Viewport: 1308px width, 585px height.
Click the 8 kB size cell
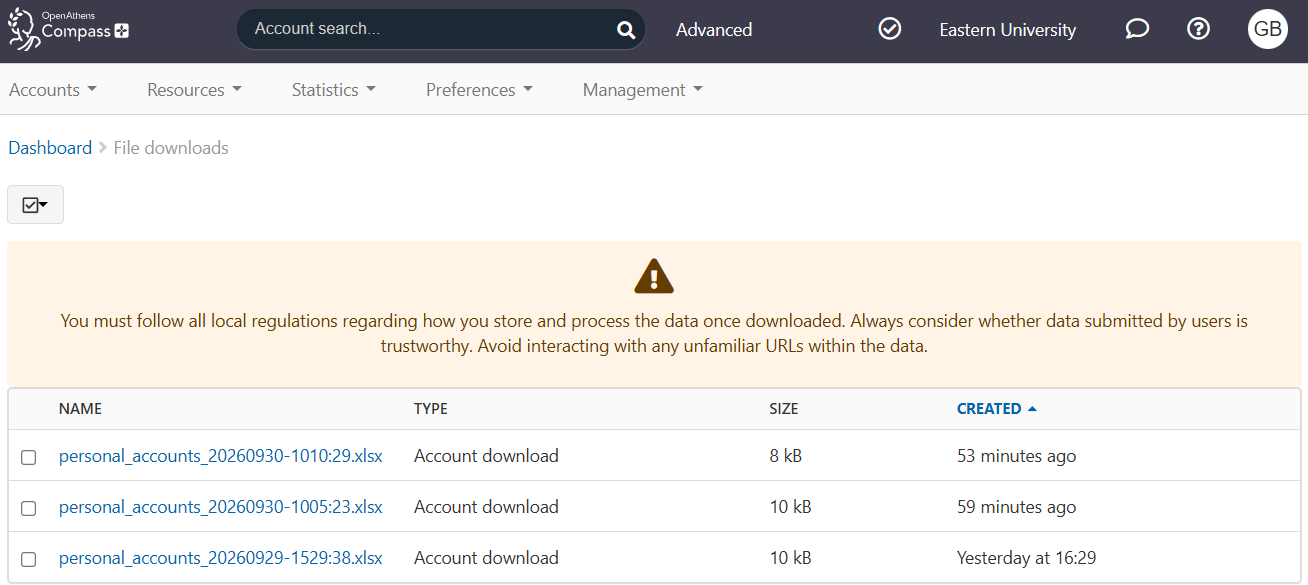click(x=786, y=456)
